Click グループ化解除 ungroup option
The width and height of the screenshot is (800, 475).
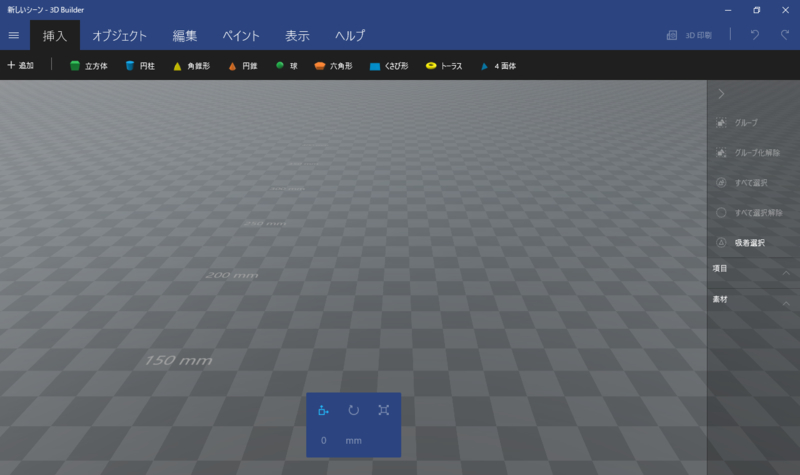click(748, 153)
